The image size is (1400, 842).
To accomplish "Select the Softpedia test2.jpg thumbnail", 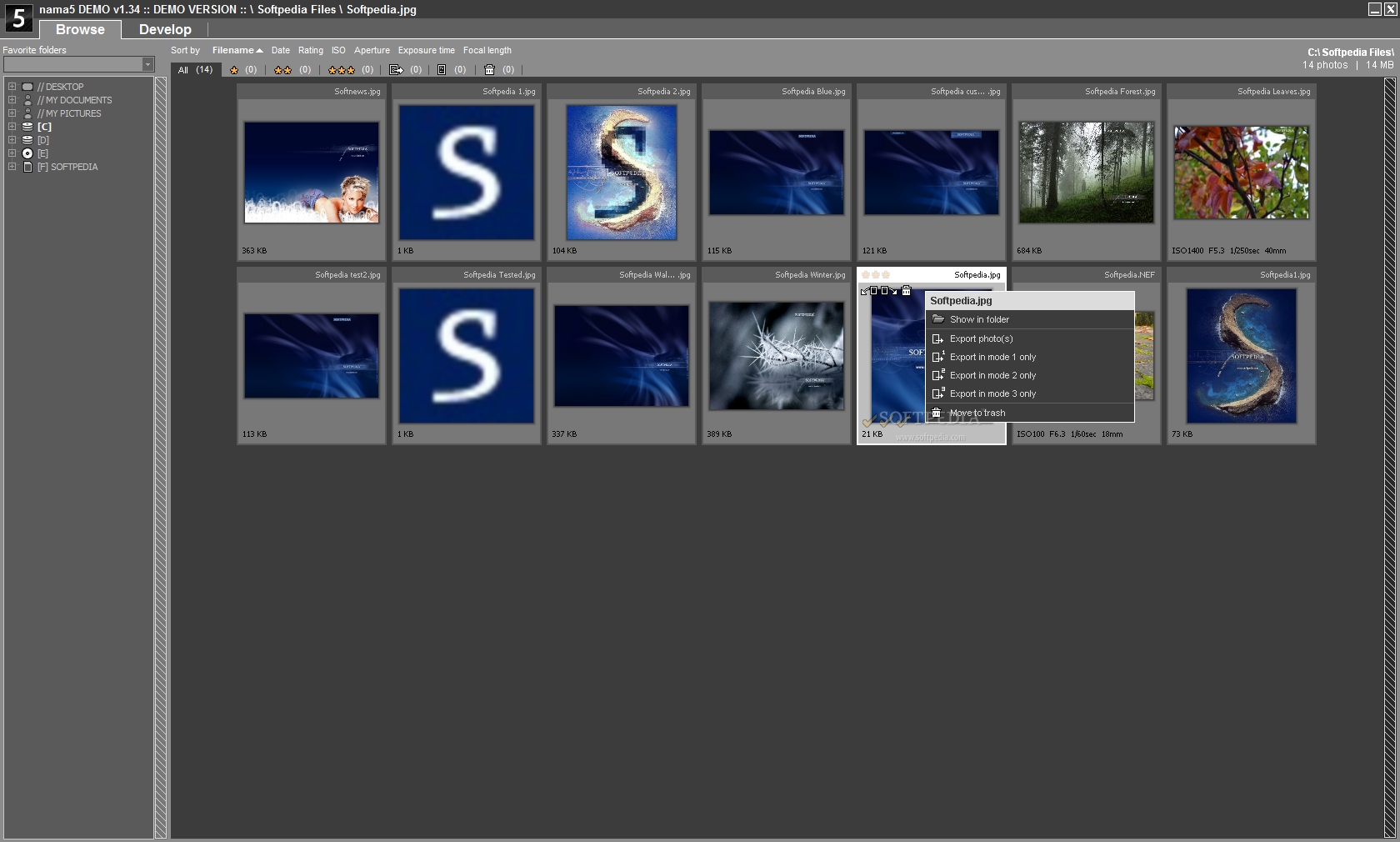I will 312,356.
